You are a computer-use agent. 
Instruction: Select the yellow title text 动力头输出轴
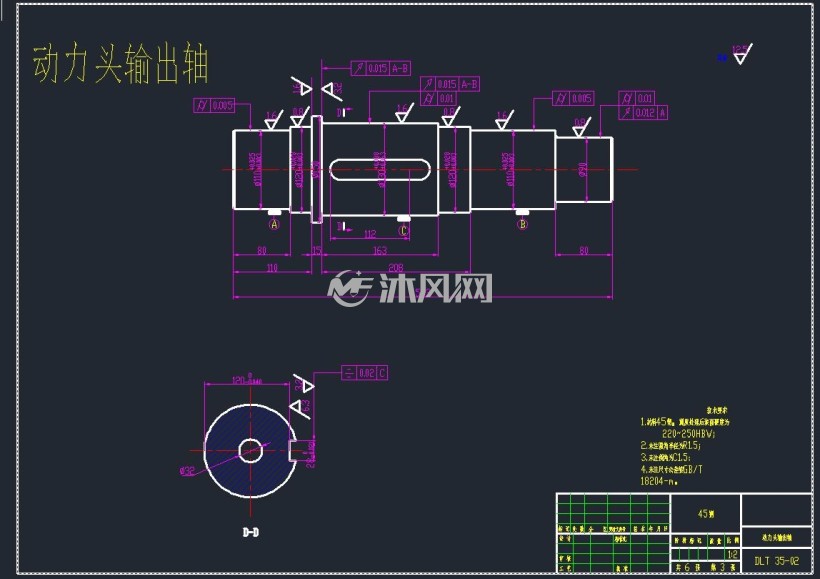[121, 64]
